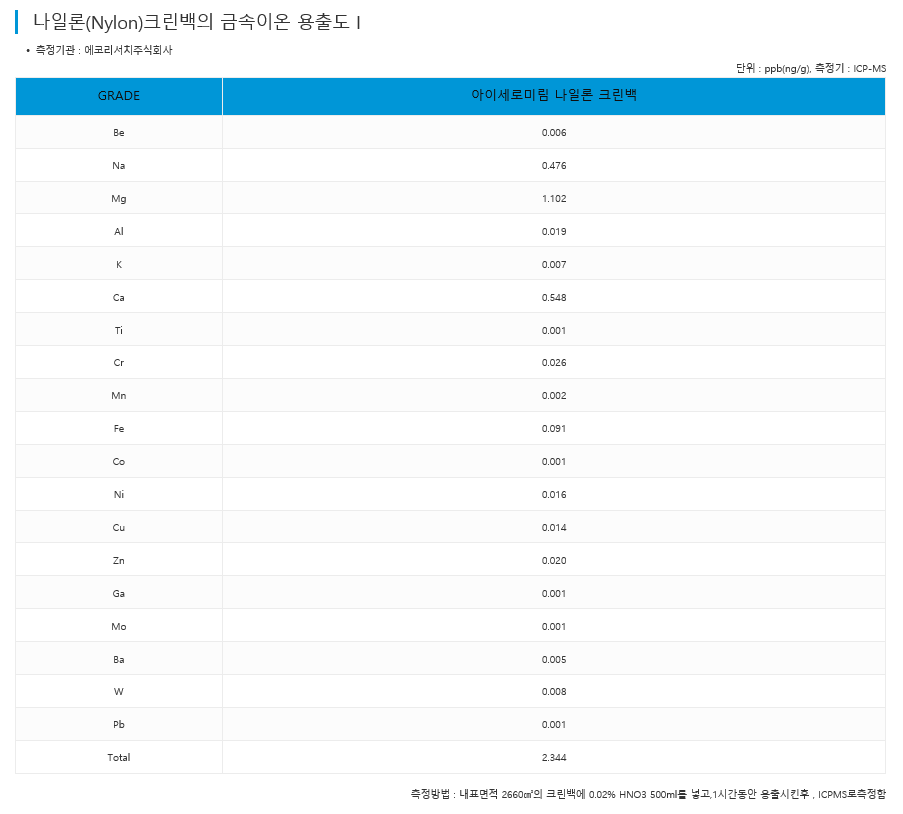Select the Ti row label
The height and width of the screenshot is (814, 903).
pyautogui.click(x=119, y=330)
